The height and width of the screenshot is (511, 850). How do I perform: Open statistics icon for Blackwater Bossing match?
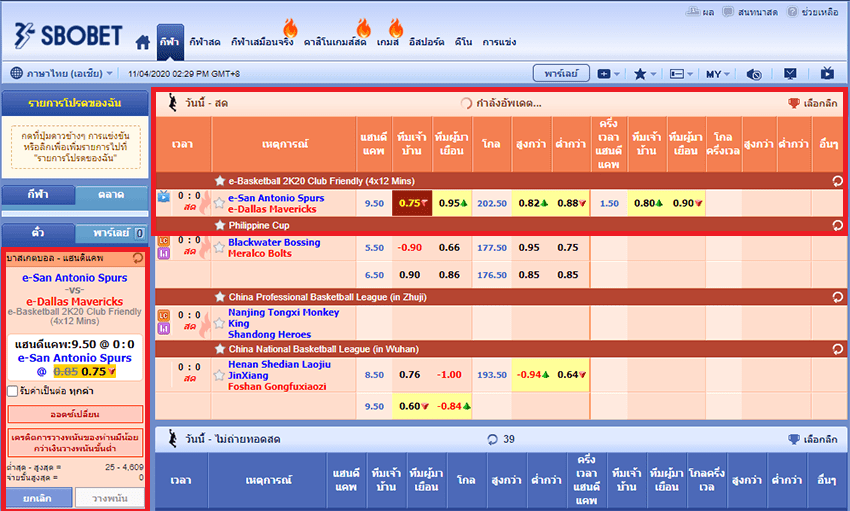coord(164,253)
